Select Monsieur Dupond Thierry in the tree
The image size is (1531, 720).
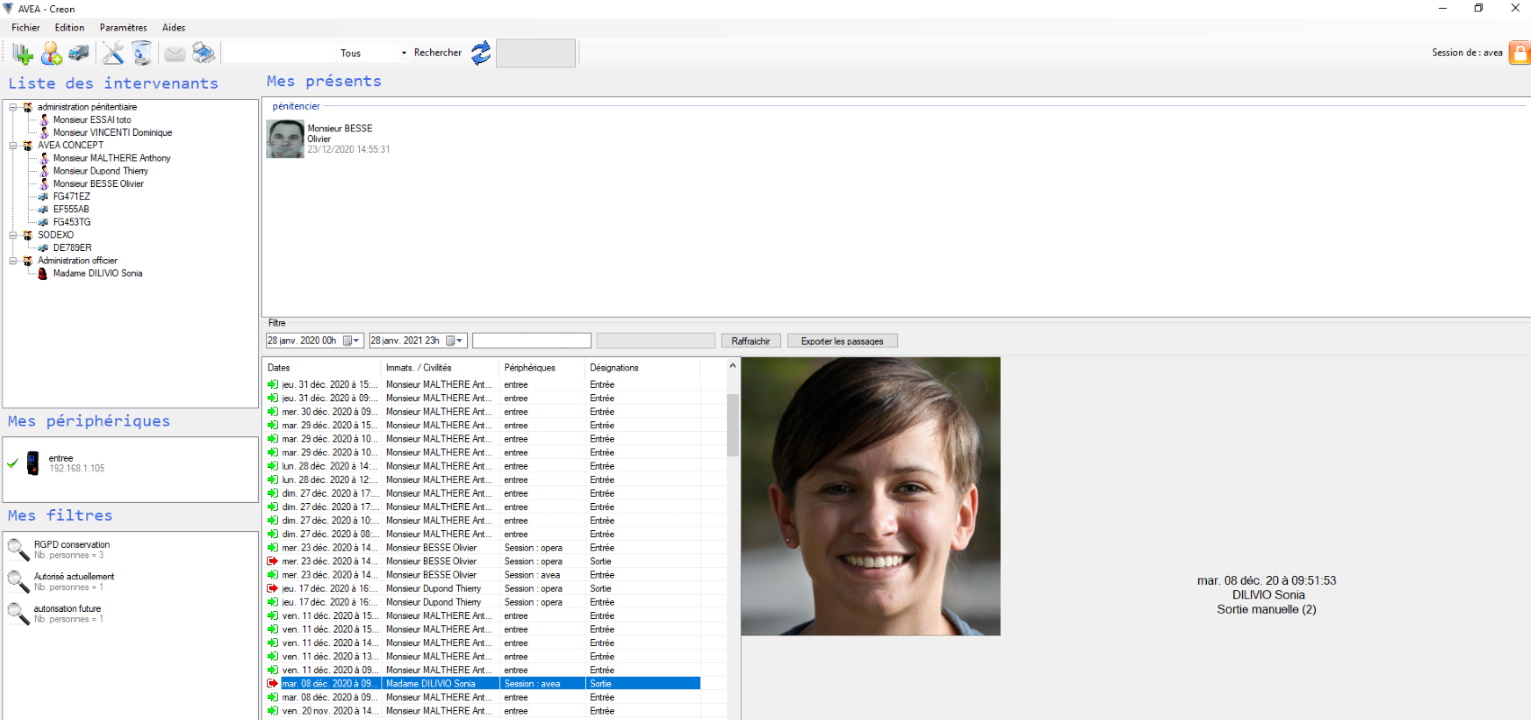coord(100,171)
